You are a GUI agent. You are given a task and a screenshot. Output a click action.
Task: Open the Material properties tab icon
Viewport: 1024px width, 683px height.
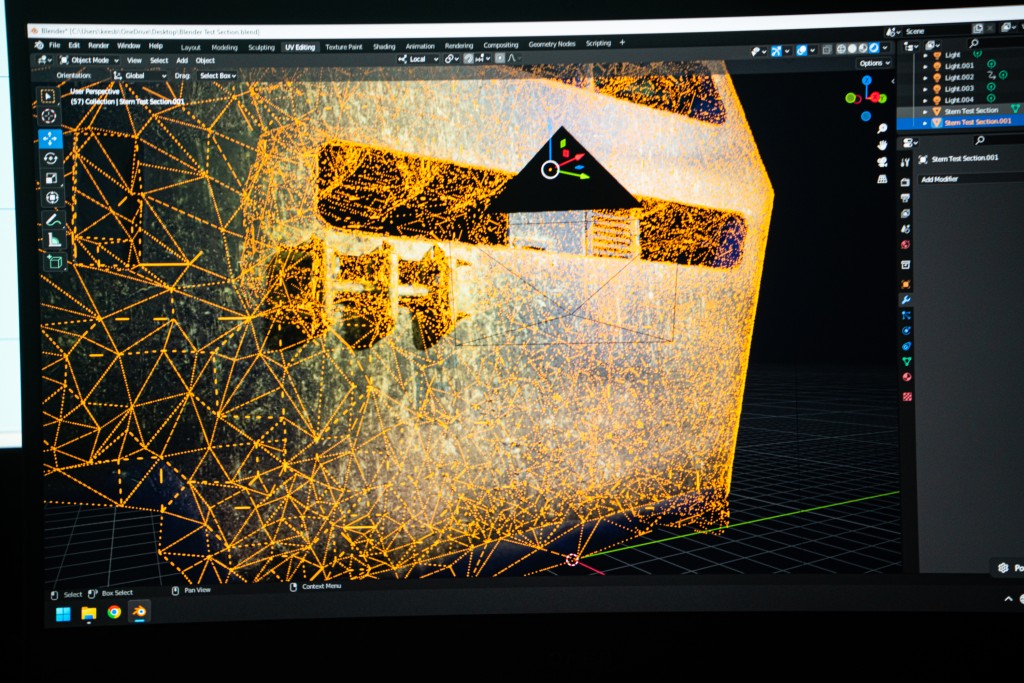coord(907,377)
